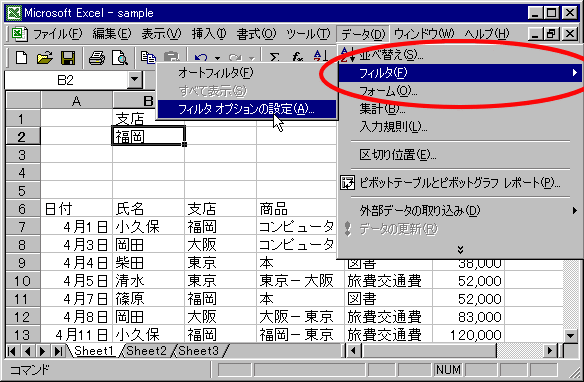584x382 pixels.
Task: Click the 氏名 header cell in row 6
Action: pyautogui.click(x=148, y=209)
